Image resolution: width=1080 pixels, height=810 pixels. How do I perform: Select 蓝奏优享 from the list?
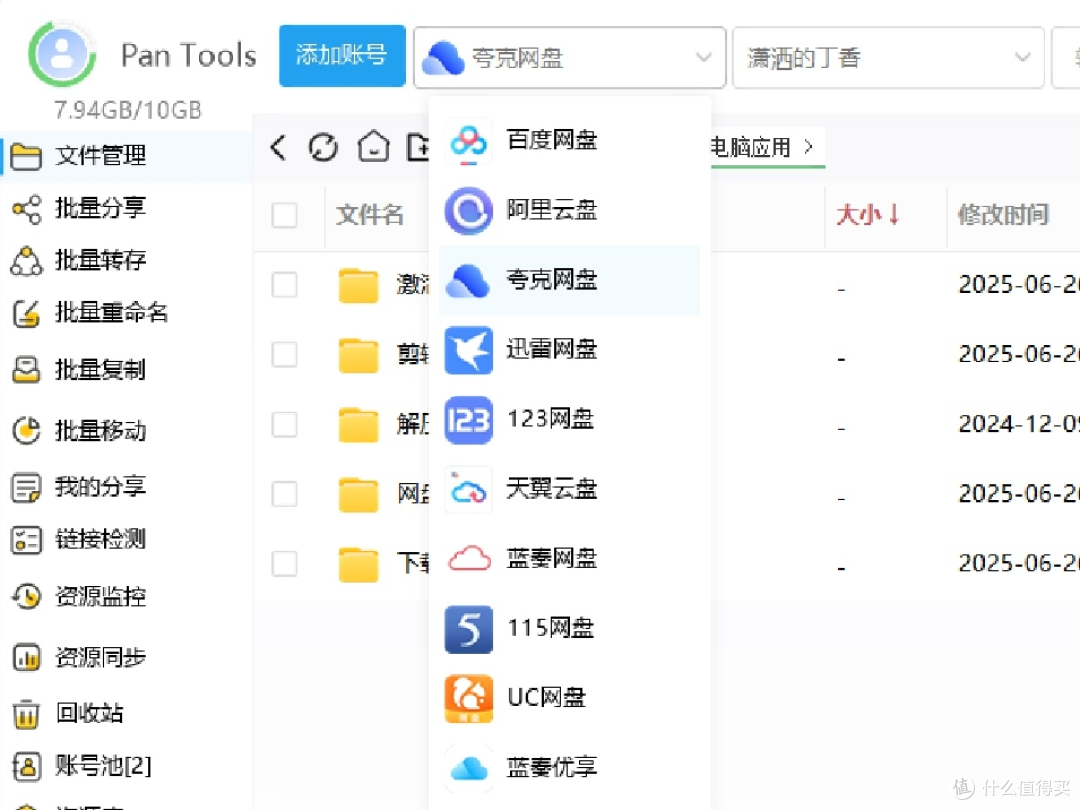pyautogui.click(x=570, y=768)
